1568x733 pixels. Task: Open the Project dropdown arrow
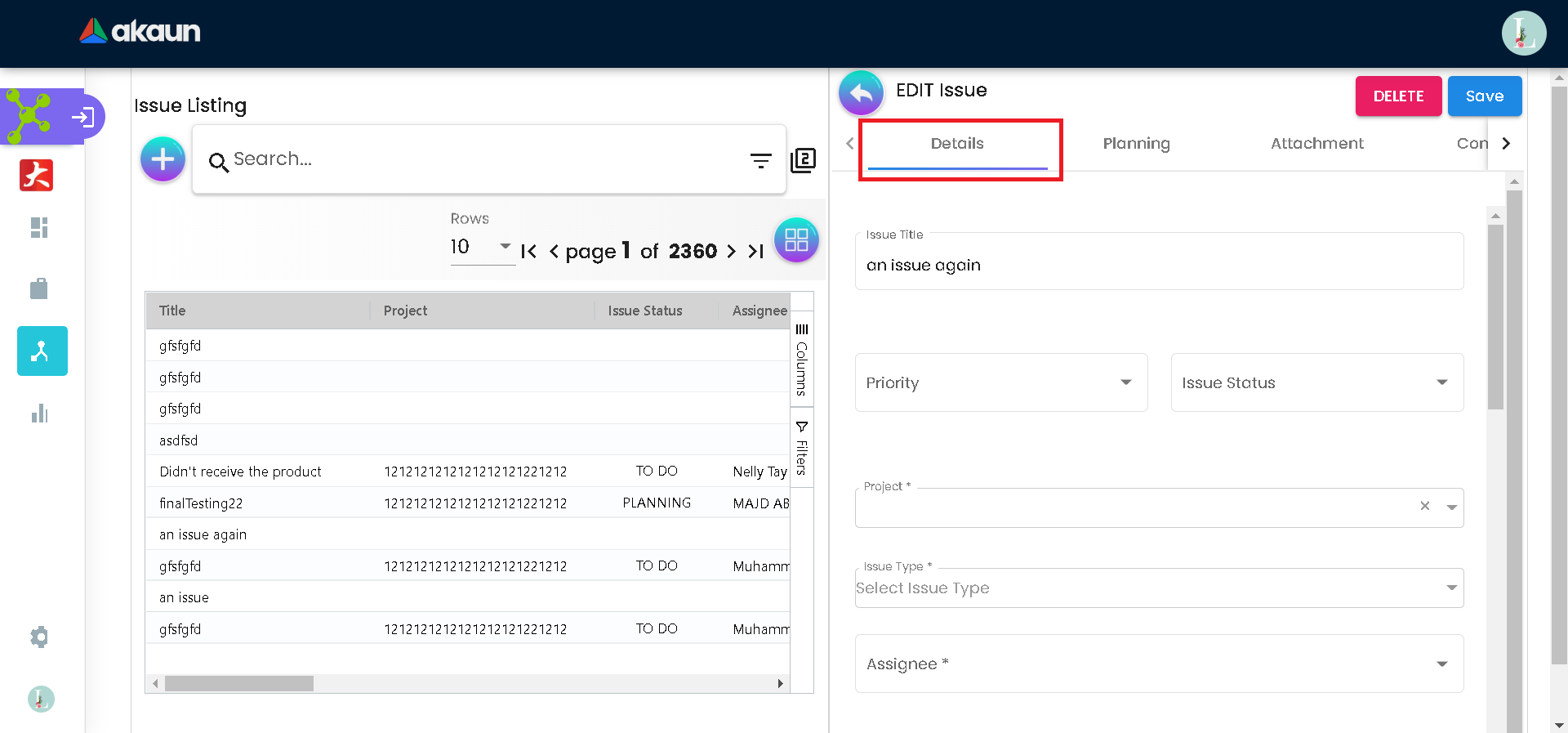point(1452,507)
